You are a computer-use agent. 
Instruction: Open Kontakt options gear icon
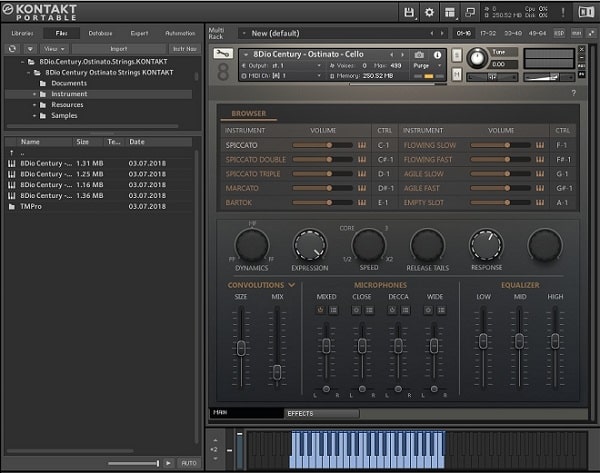(x=429, y=12)
